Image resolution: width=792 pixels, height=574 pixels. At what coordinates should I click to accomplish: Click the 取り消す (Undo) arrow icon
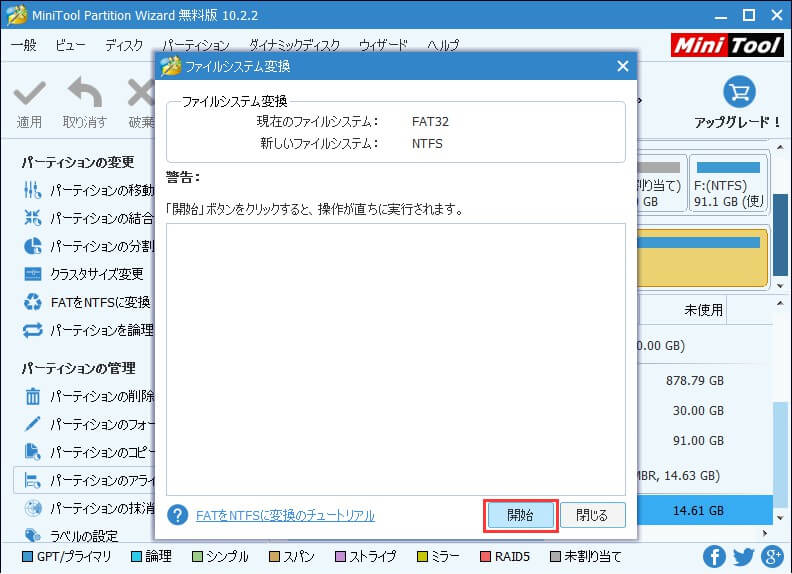tap(84, 96)
